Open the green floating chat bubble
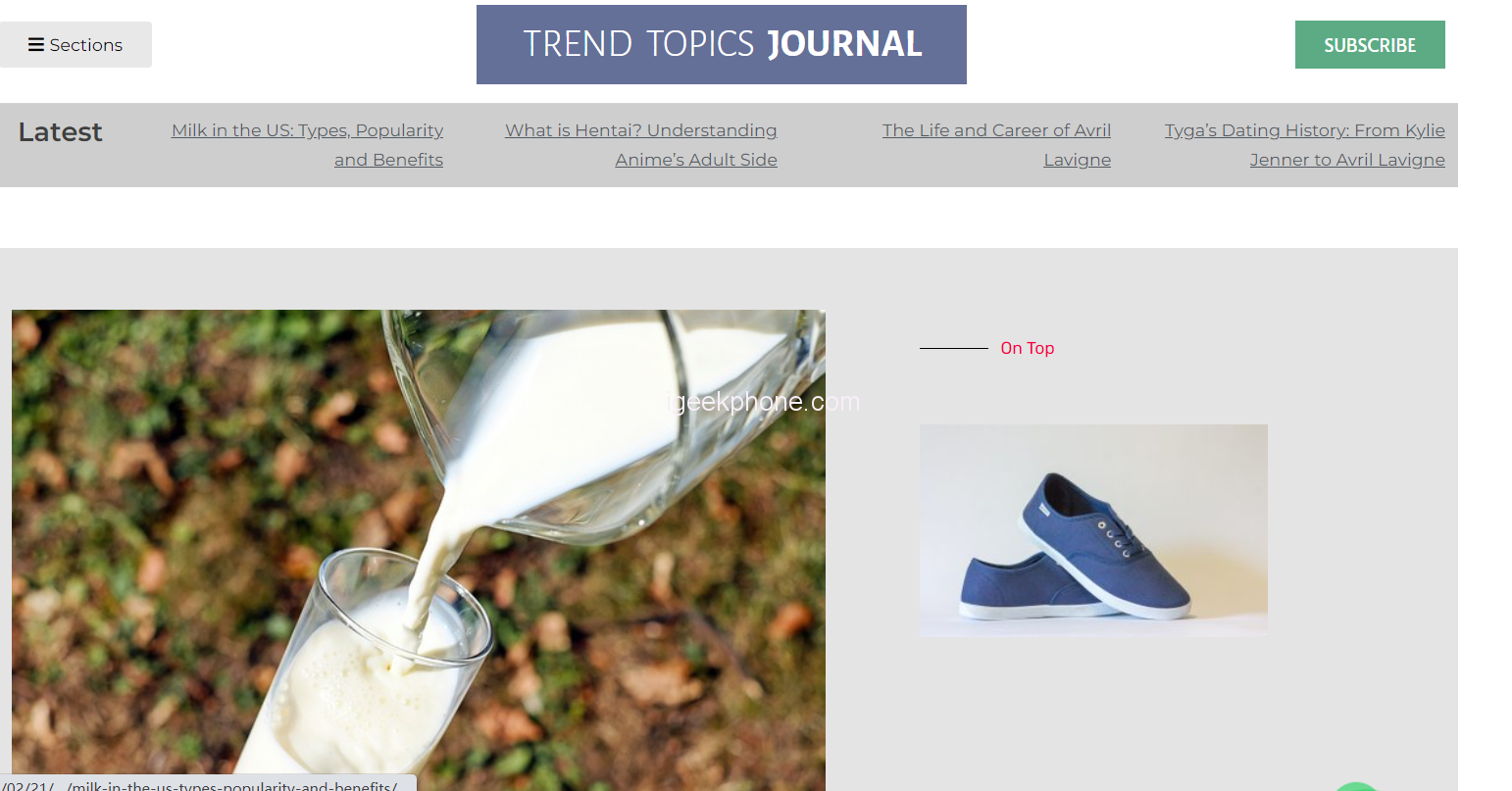 (1357, 787)
